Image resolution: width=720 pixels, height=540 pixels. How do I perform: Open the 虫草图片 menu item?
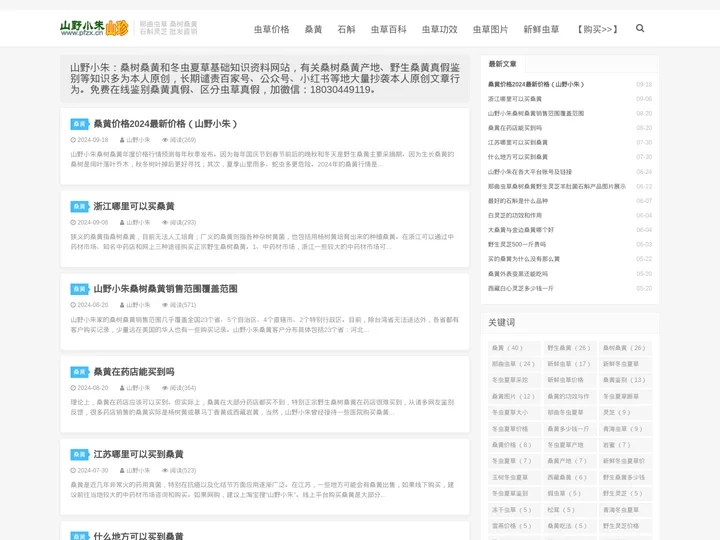490,29
